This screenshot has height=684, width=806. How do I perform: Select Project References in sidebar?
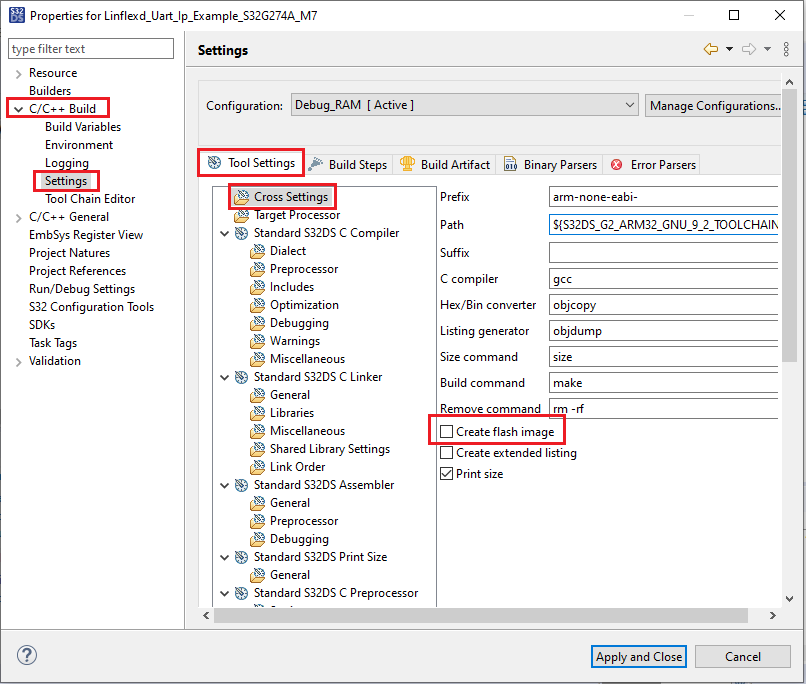[77, 271]
